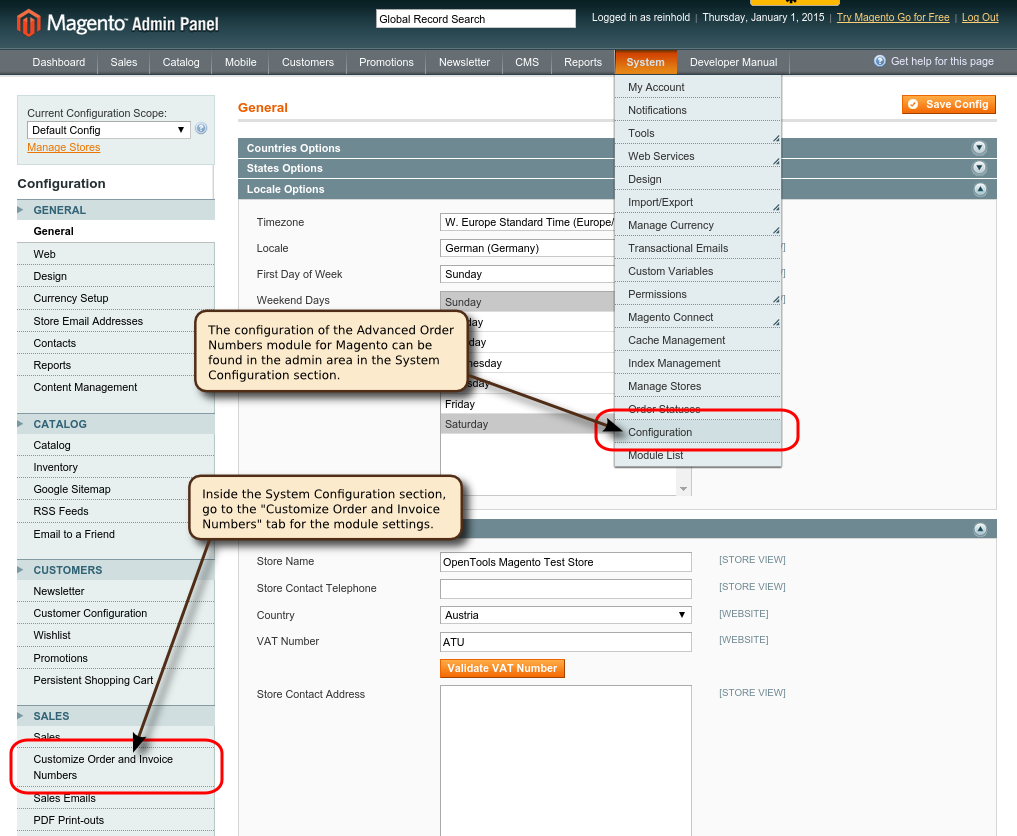Open the Catalog menu in navigation bar
The image size is (1017, 836).
(181, 62)
